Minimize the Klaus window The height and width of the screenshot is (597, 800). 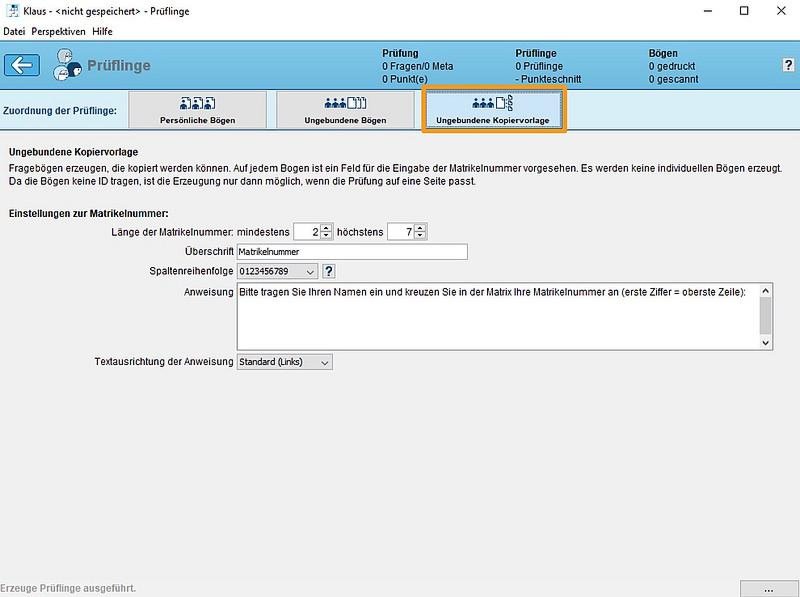coord(708,11)
